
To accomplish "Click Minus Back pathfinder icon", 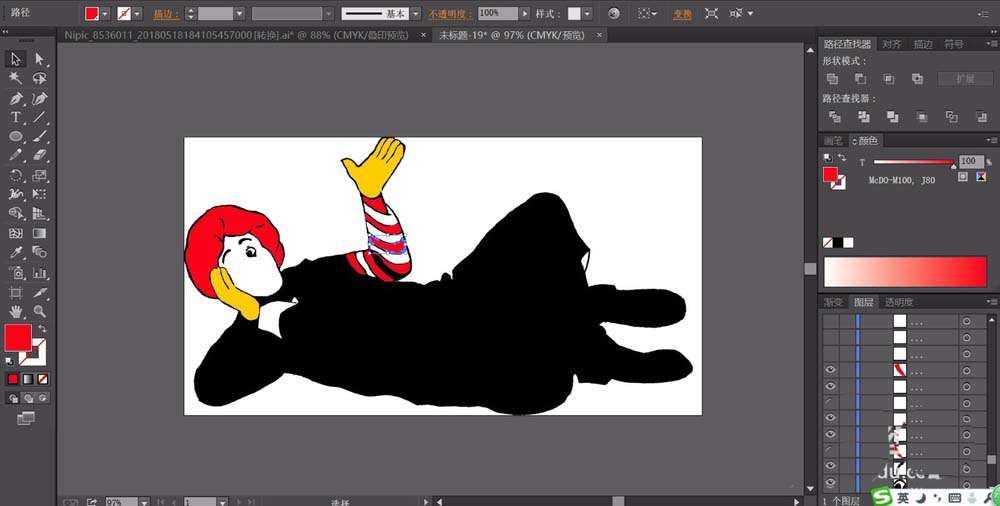I will [x=982, y=117].
